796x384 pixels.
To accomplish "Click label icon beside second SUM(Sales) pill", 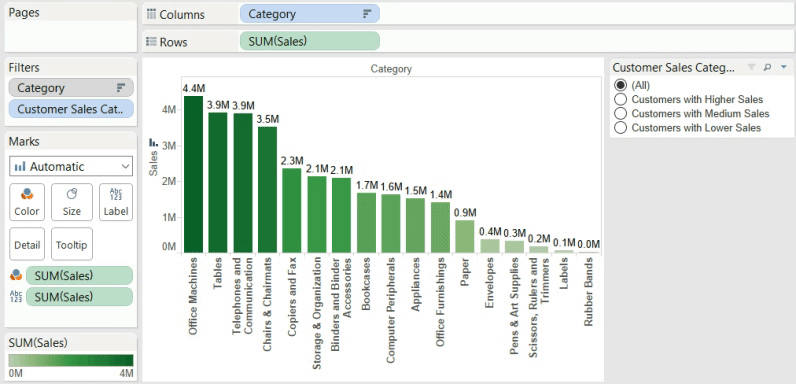I will [16, 297].
